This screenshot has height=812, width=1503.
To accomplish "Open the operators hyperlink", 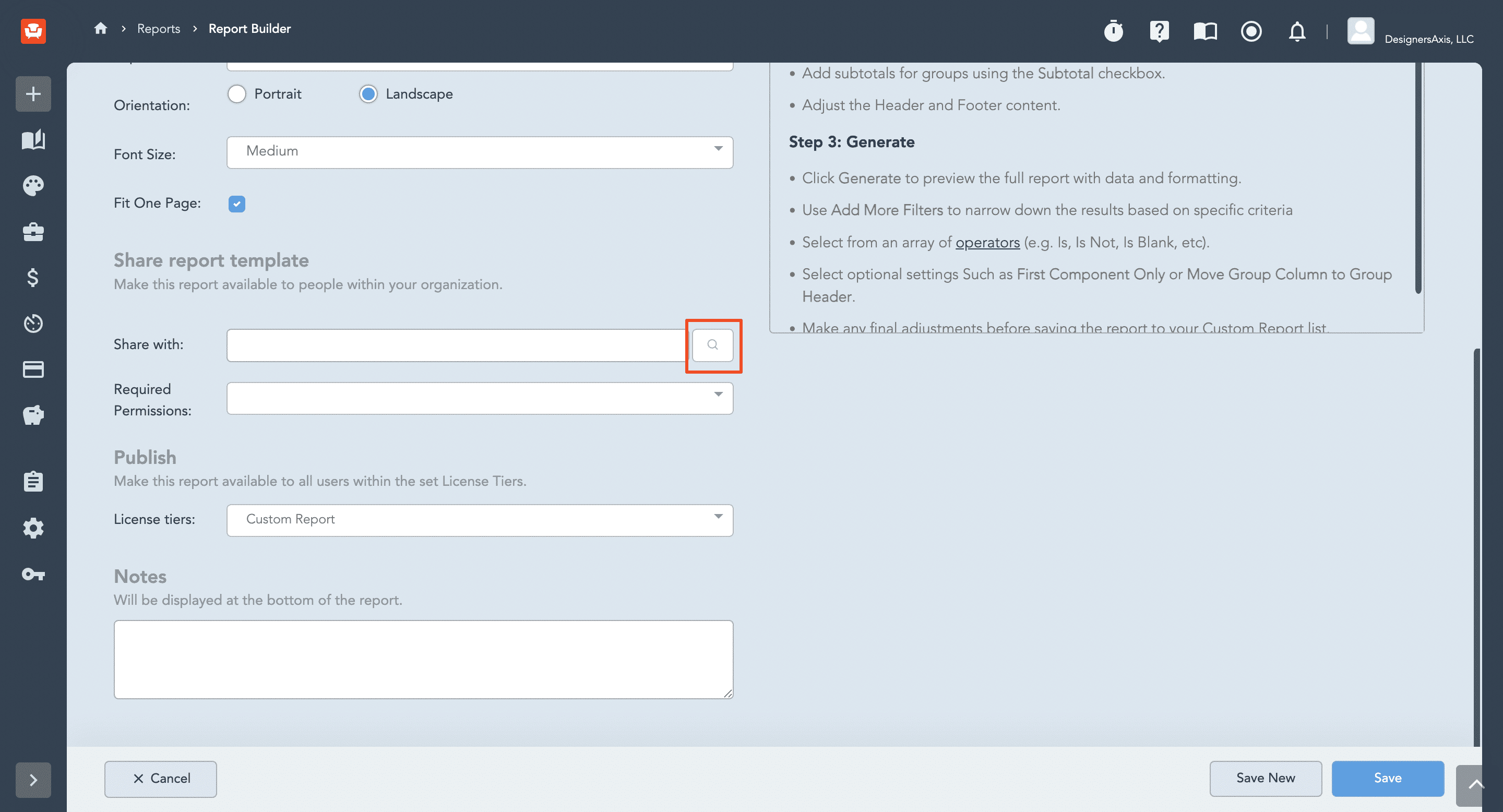I will [987, 242].
